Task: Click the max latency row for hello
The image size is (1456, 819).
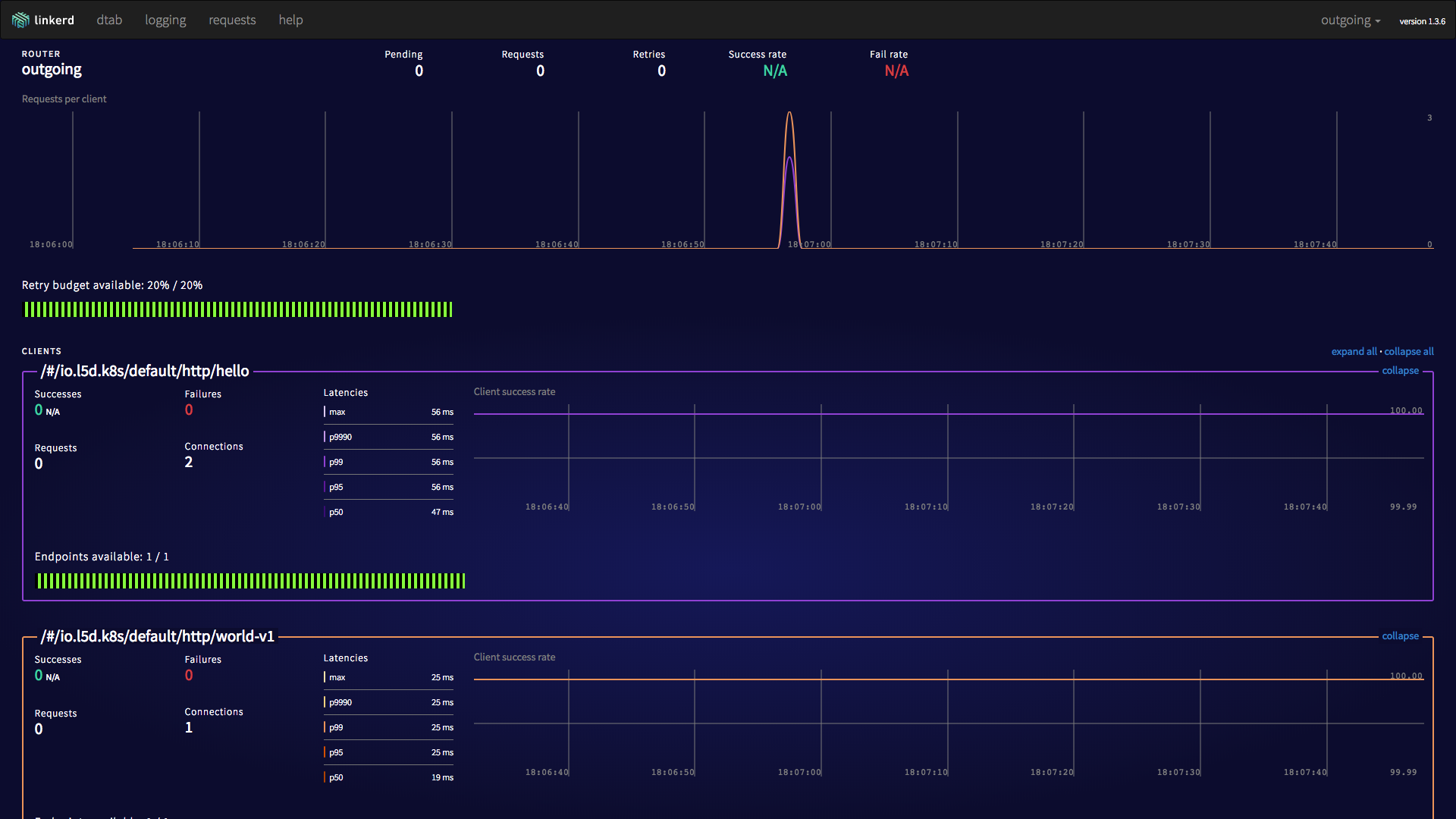Action: [x=388, y=412]
